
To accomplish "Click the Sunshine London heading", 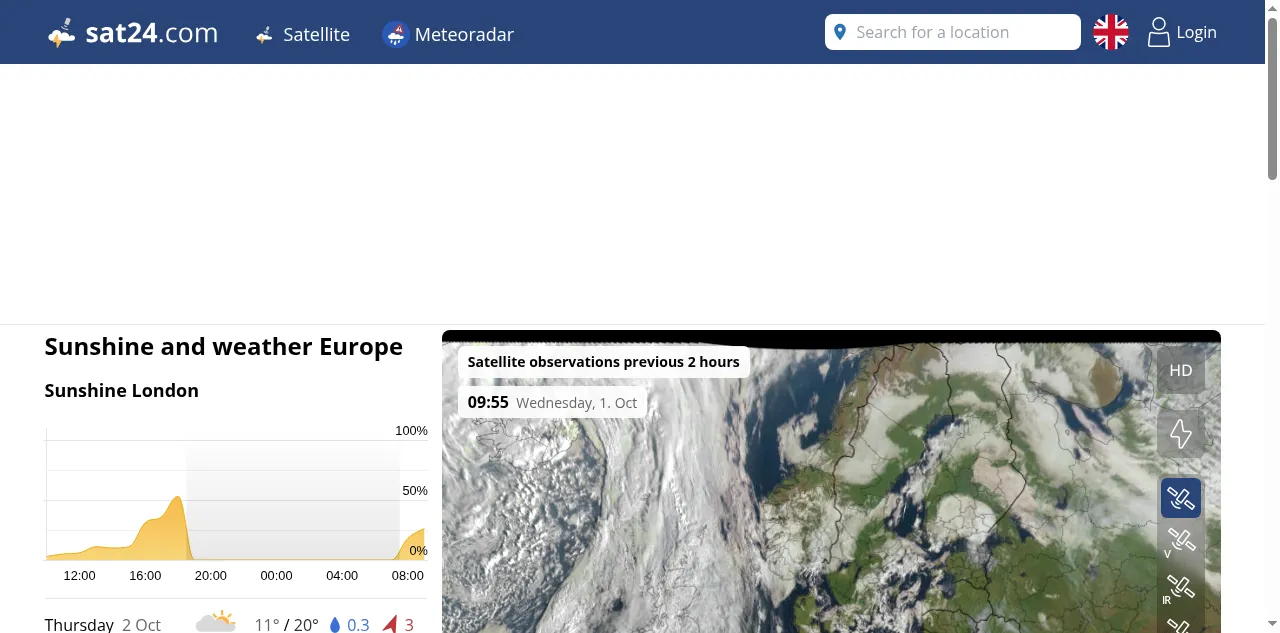I will tap(122, 390).
